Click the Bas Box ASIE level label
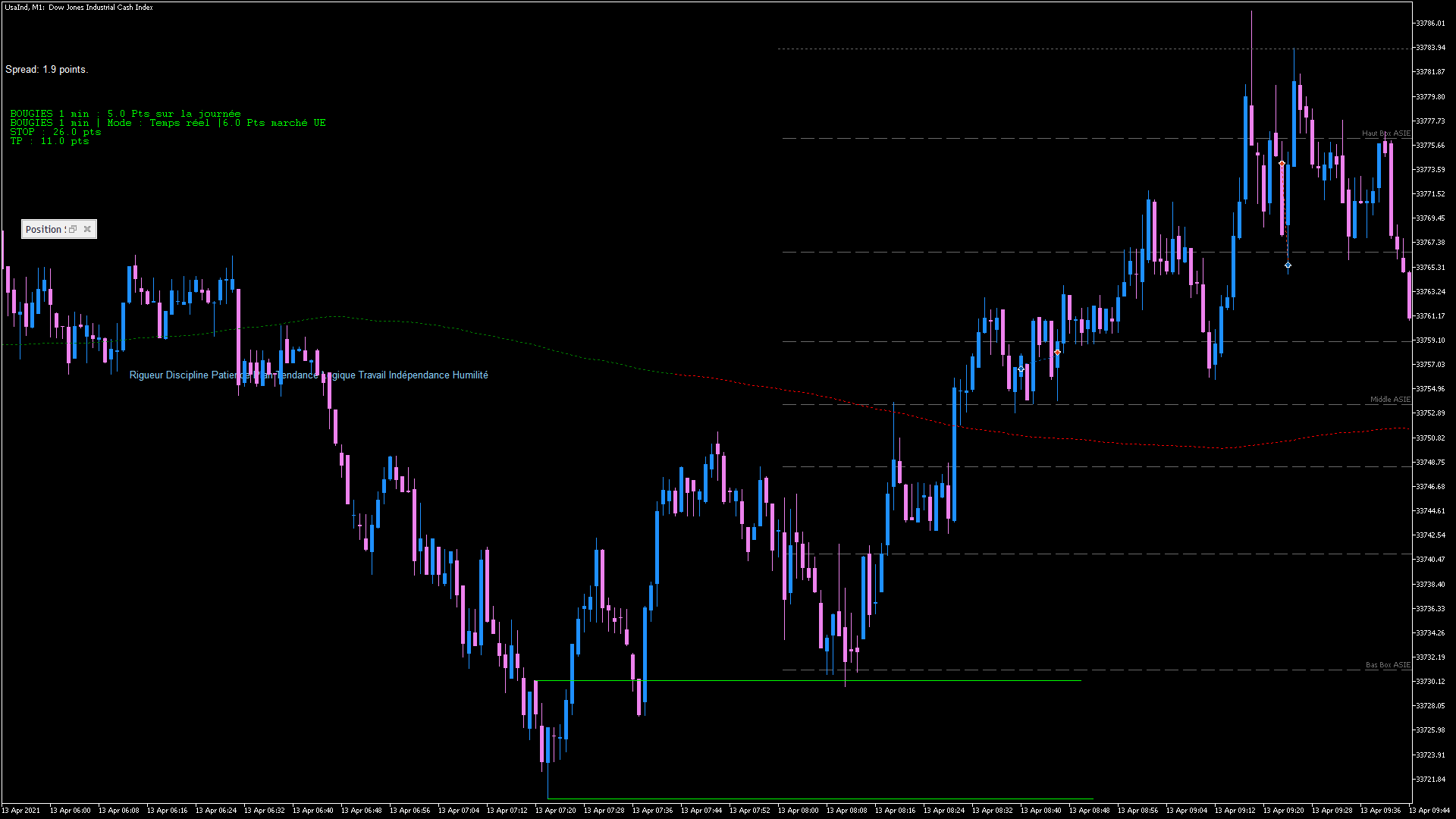1456x819 pixels. (x=1387, y=665)
